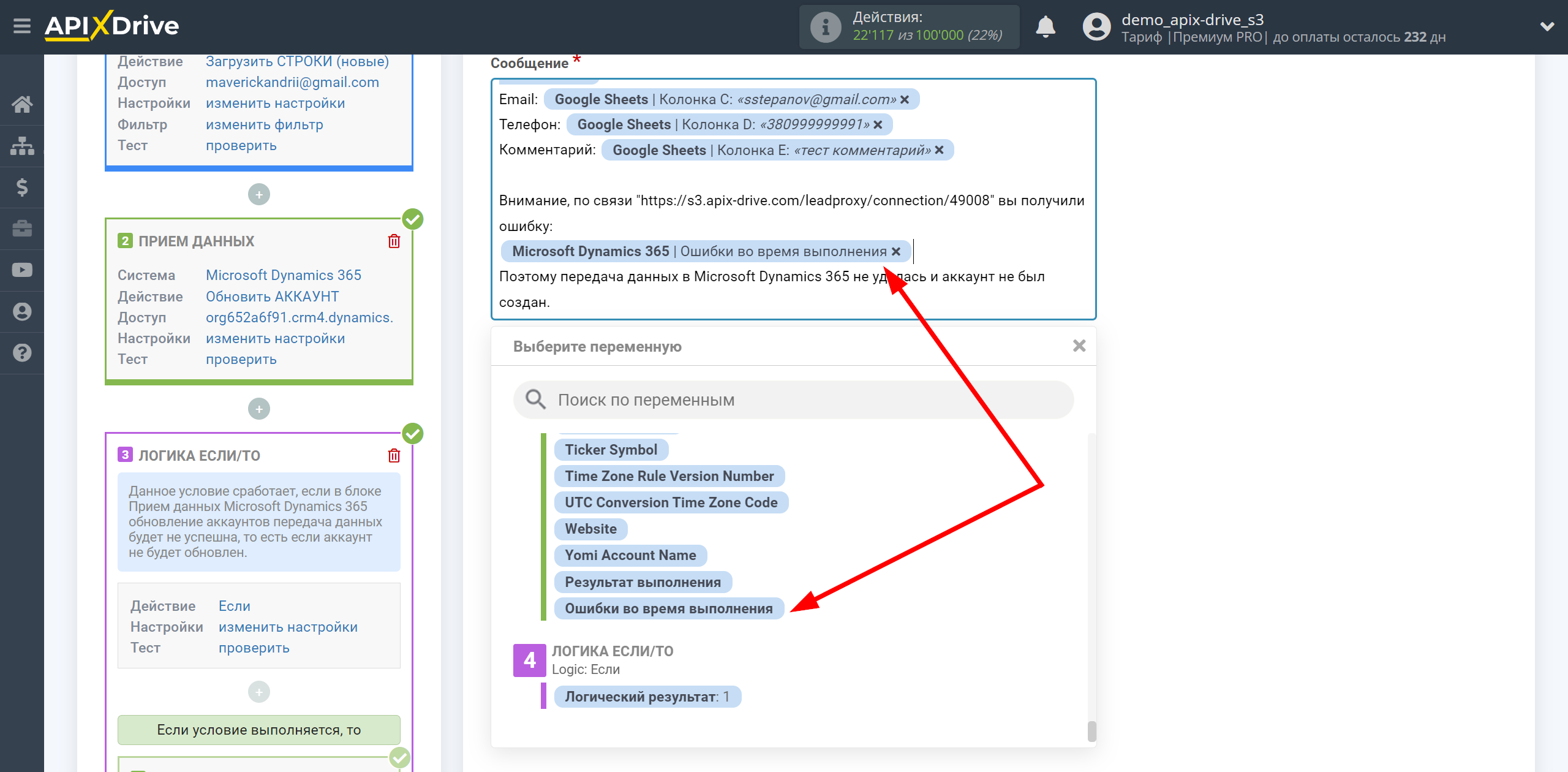Viewport: 1568px width, 772px height.
Task: Remove the Microsoft Dynamics 365 error tag
Action: (895, 252)
